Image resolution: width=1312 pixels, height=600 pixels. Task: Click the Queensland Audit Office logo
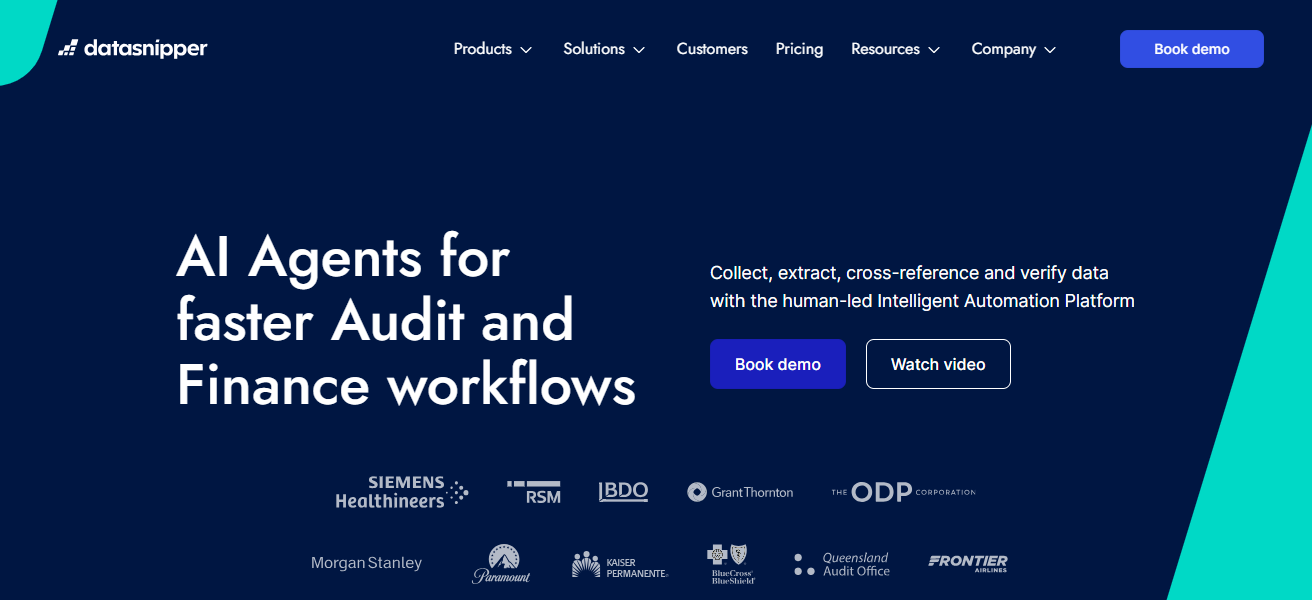coord(841,564)
